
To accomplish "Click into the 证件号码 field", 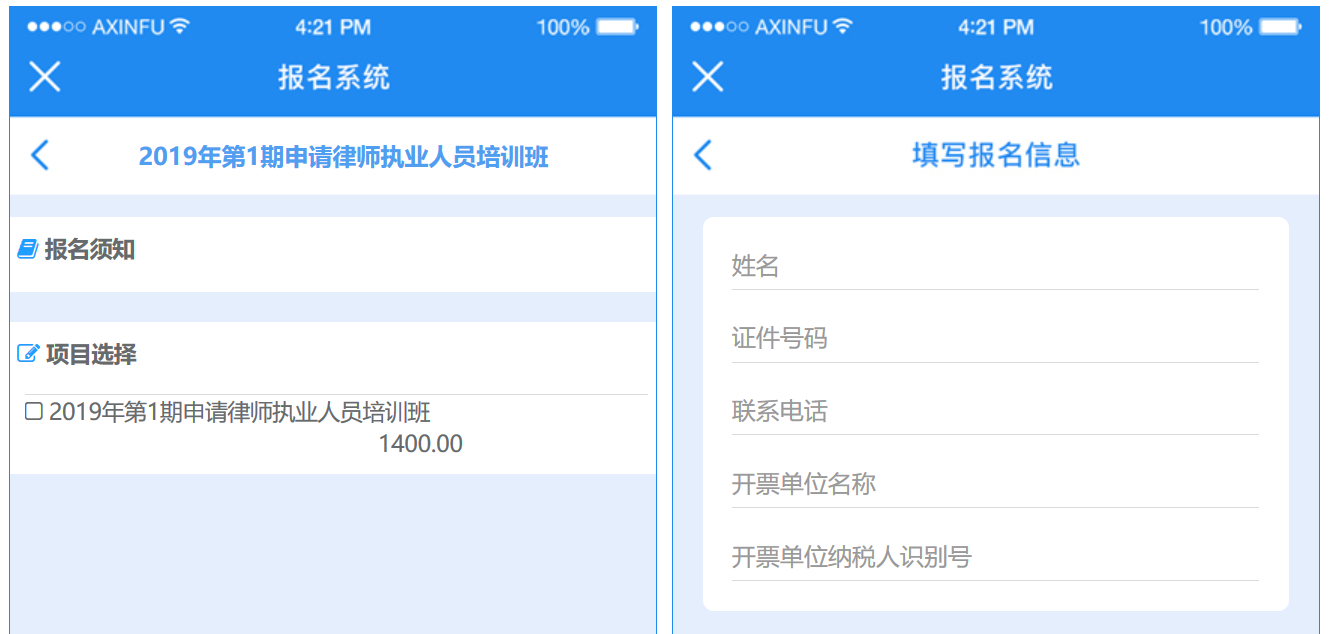I will [994, 339].
